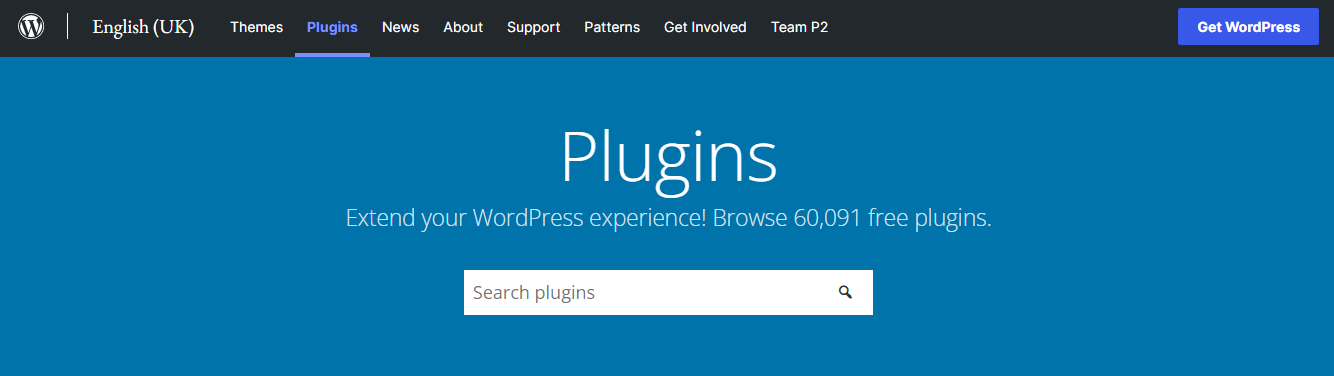Click the "Browse 60,091 free plugins" text
Screen dimensions: 1334x376
851,218
